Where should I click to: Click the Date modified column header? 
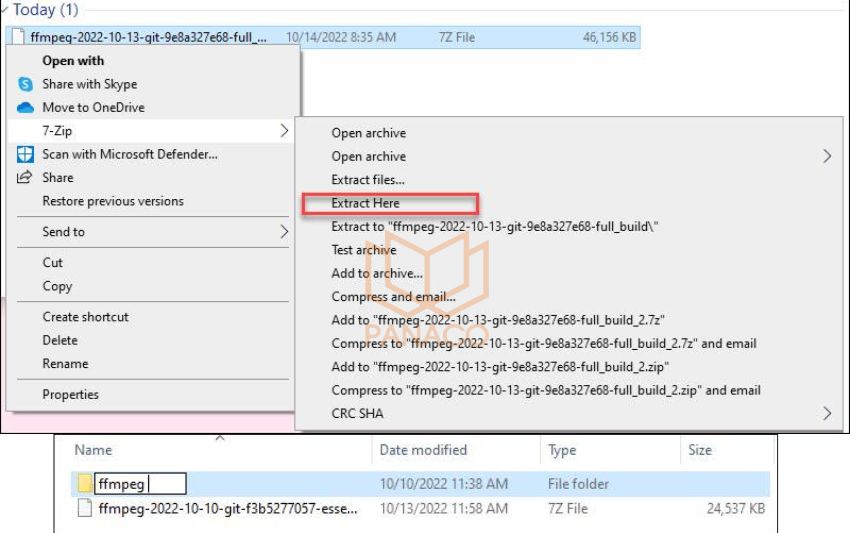pos(423,450)
